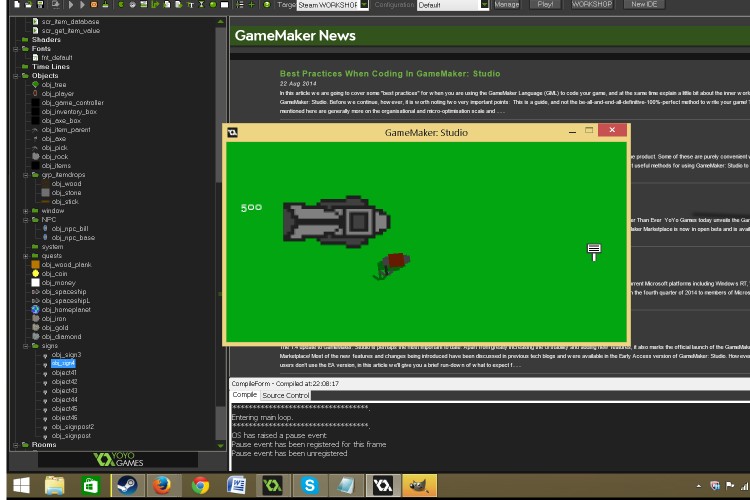Click the new project icon in toolbar
This screenshot has width=750, height=500.
pos(17,4)
